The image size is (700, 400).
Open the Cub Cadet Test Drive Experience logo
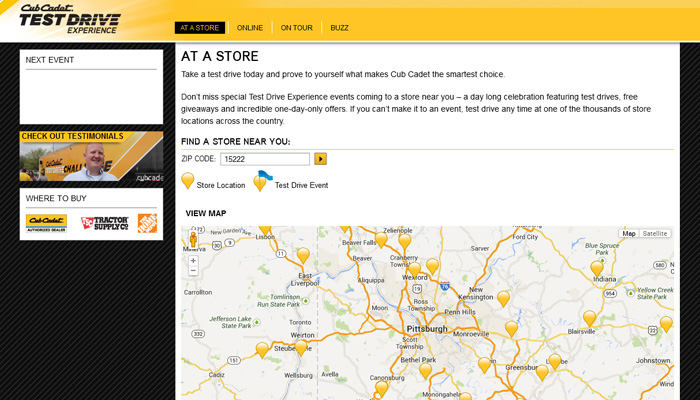[x=70, y=19]
